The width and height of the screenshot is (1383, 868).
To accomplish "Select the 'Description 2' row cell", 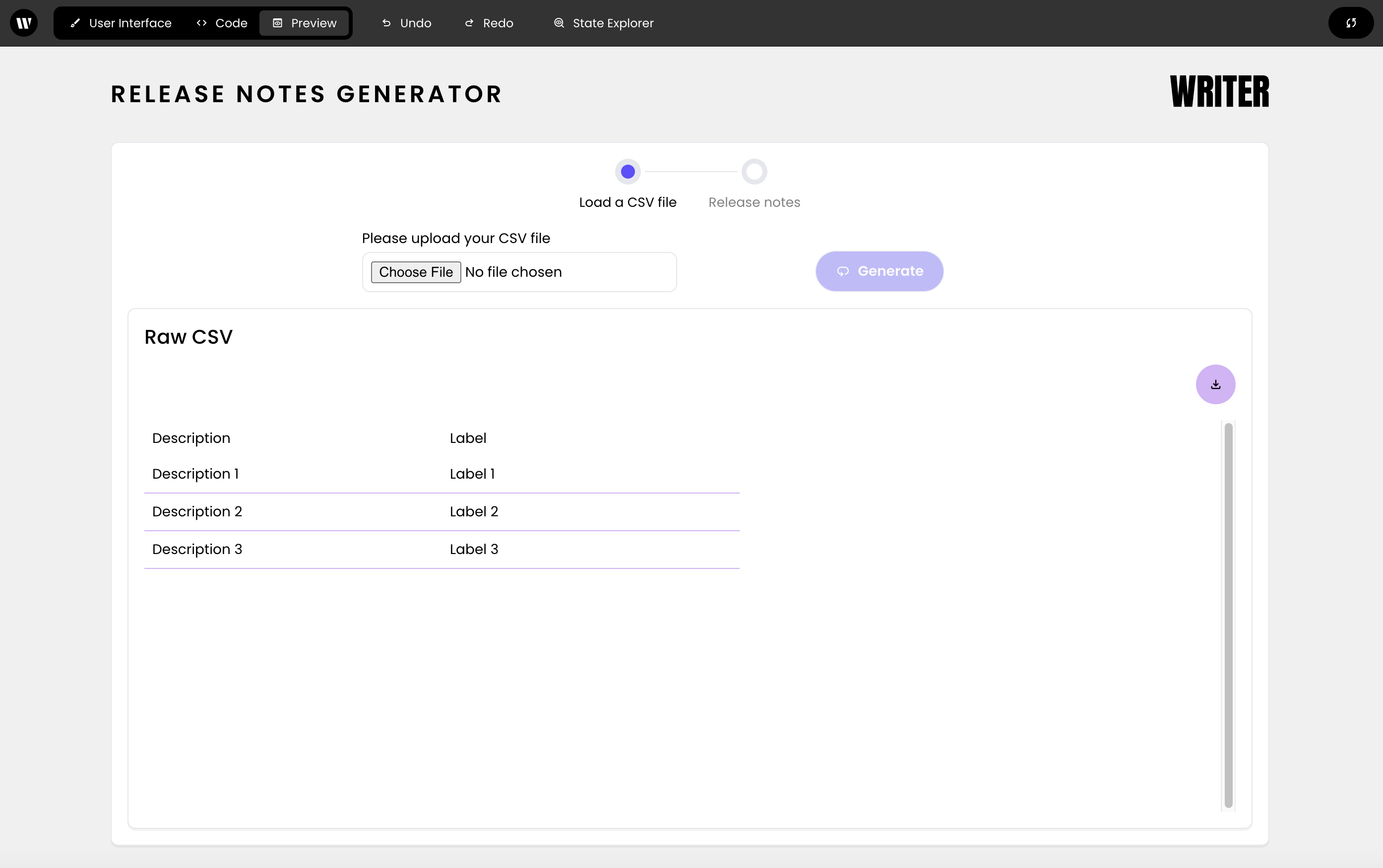I will click(x=197, y=511).
